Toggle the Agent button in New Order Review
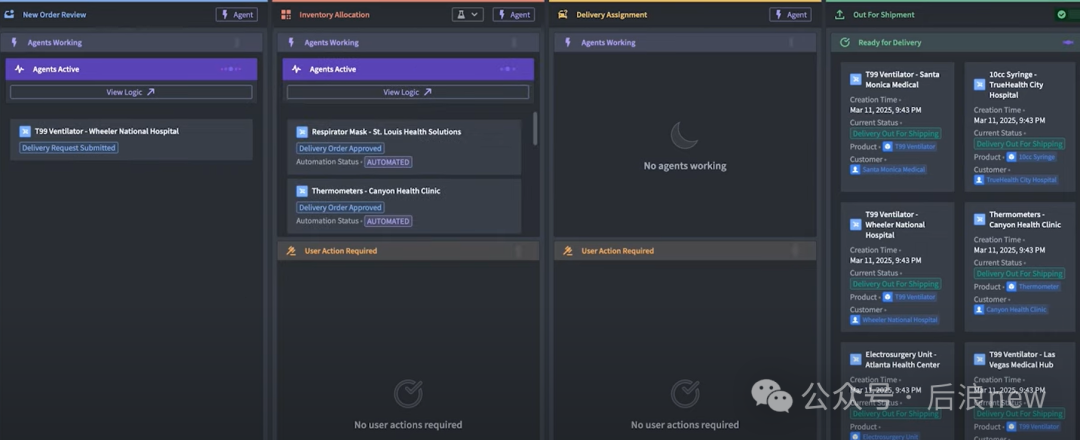Screen dimensions: 1080x440 coord(236,15)
